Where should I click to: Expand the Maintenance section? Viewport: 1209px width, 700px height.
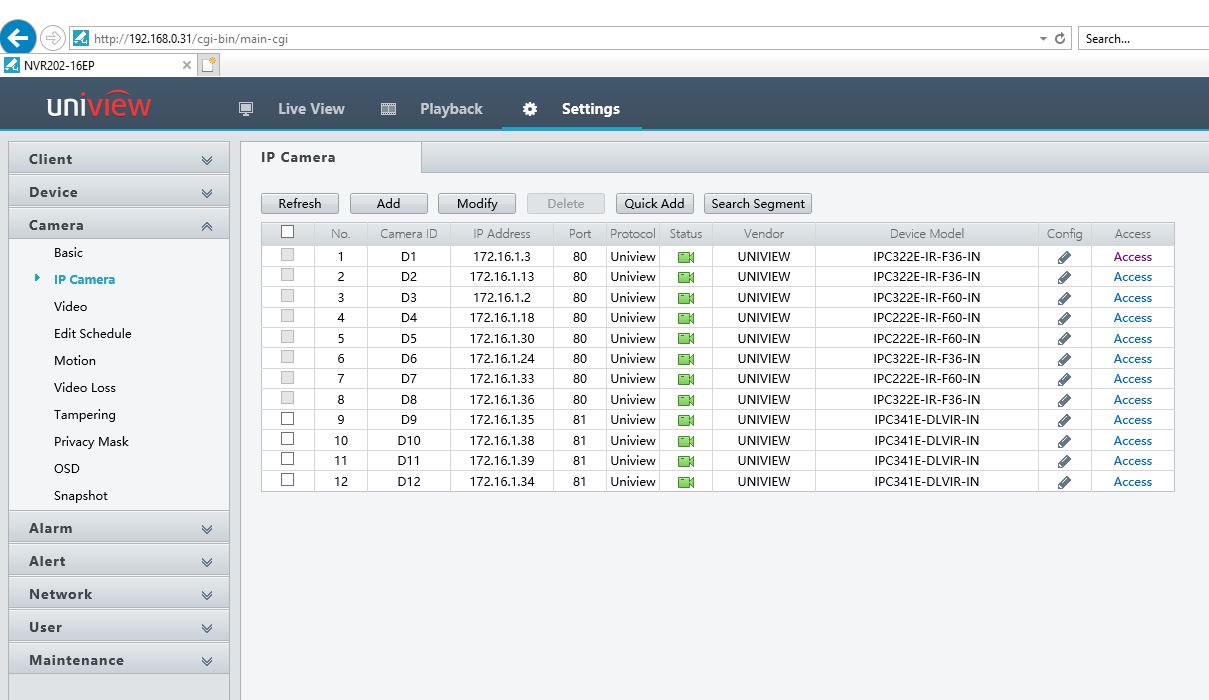click(x=119, y=660)
